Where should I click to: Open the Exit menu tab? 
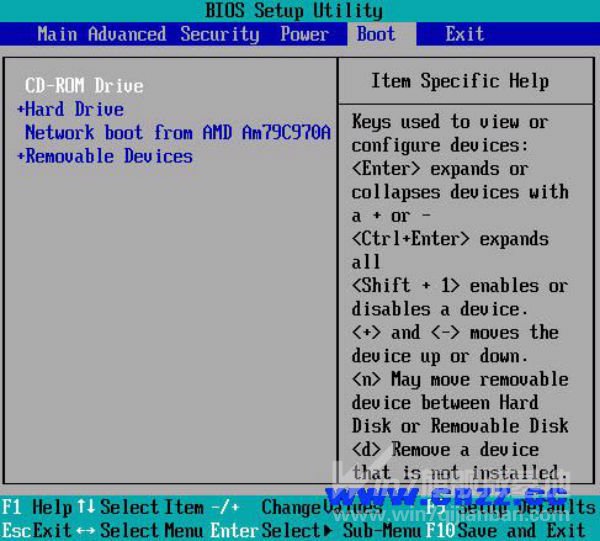tap(464, 34)
